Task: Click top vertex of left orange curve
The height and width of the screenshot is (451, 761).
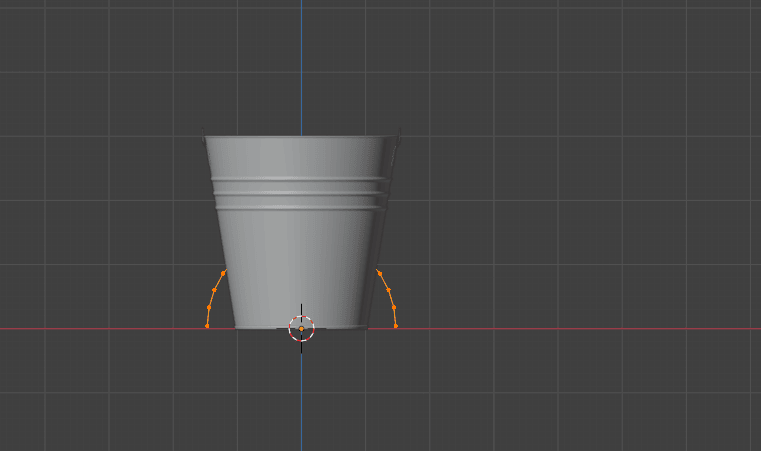Action: pyautogui.click(x=223, y=272)
